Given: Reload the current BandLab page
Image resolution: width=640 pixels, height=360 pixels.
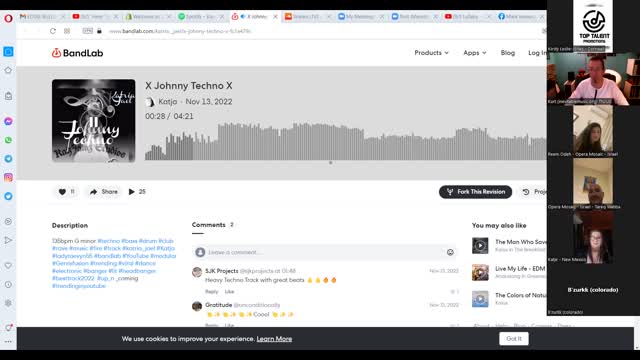Looking at the screenshot, I should (53, 31).
